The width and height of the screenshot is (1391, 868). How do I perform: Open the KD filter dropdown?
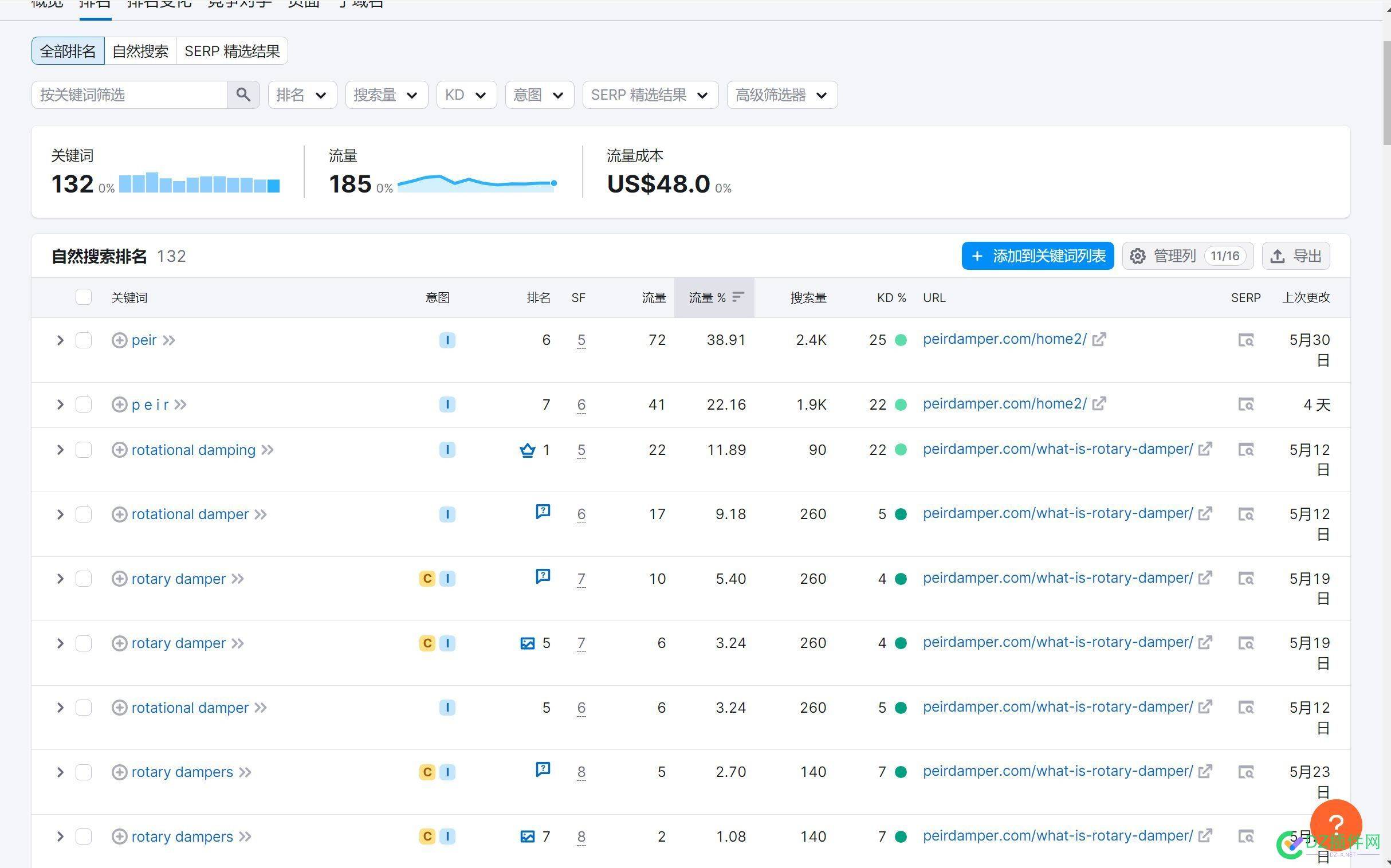[x=466, y=95]
